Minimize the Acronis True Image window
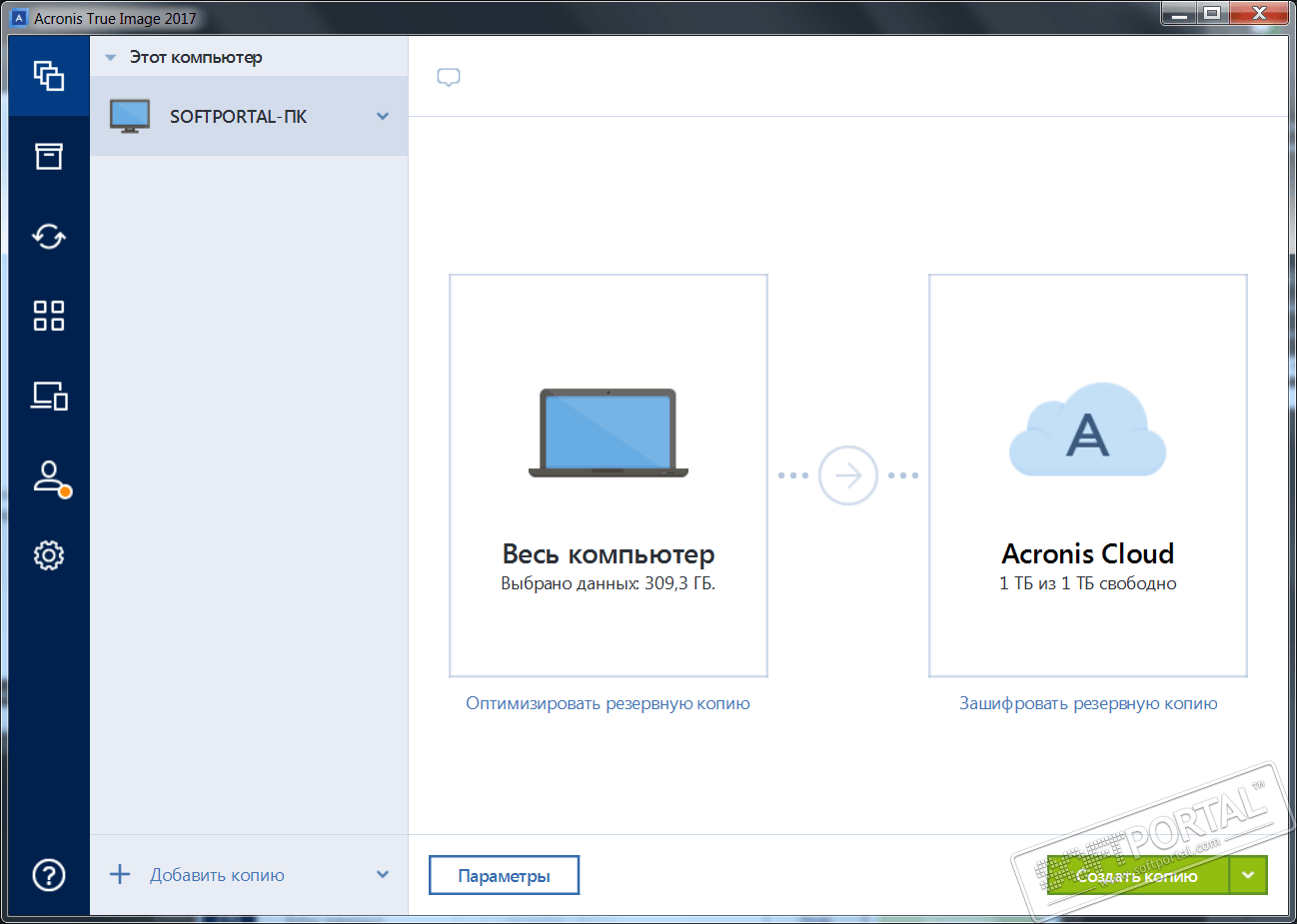 pos(1179,13)
